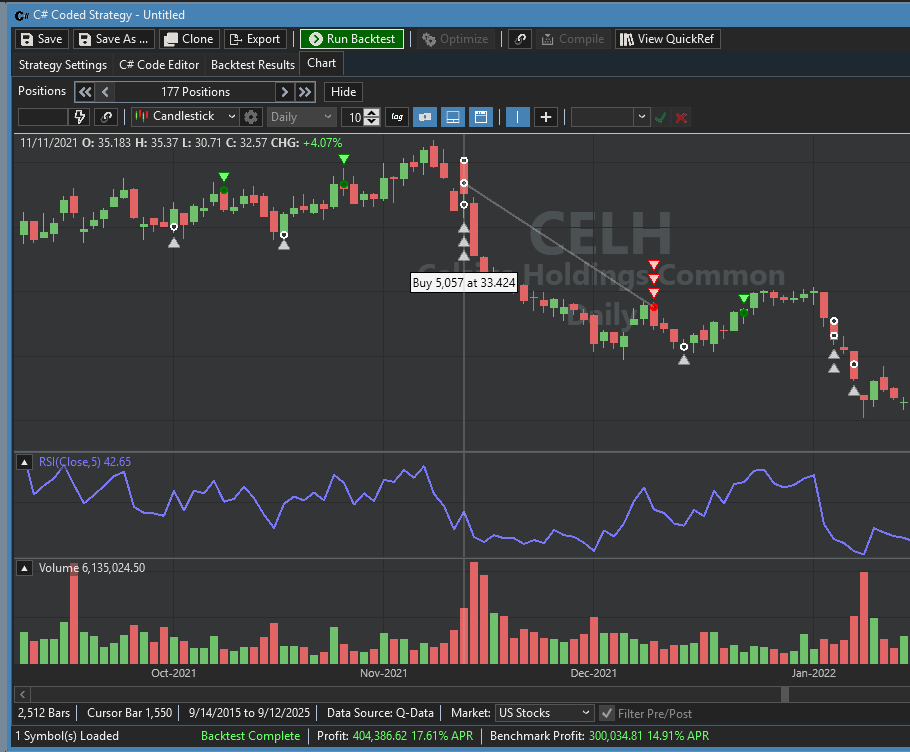The width and height of the screenshot is (910, 752).
Task: Click the Hide positions button
Action: [343, 92]
